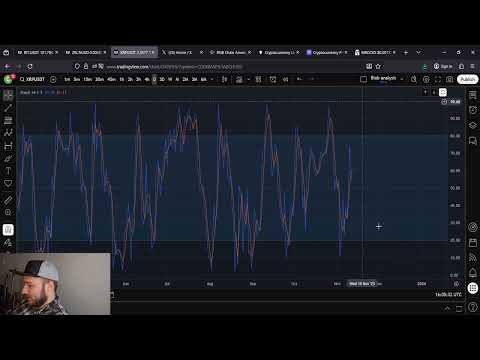This screenshot has width=480, height=360.
Task: Open indicator templates grid icon
Action: click(x=258, y=79)
